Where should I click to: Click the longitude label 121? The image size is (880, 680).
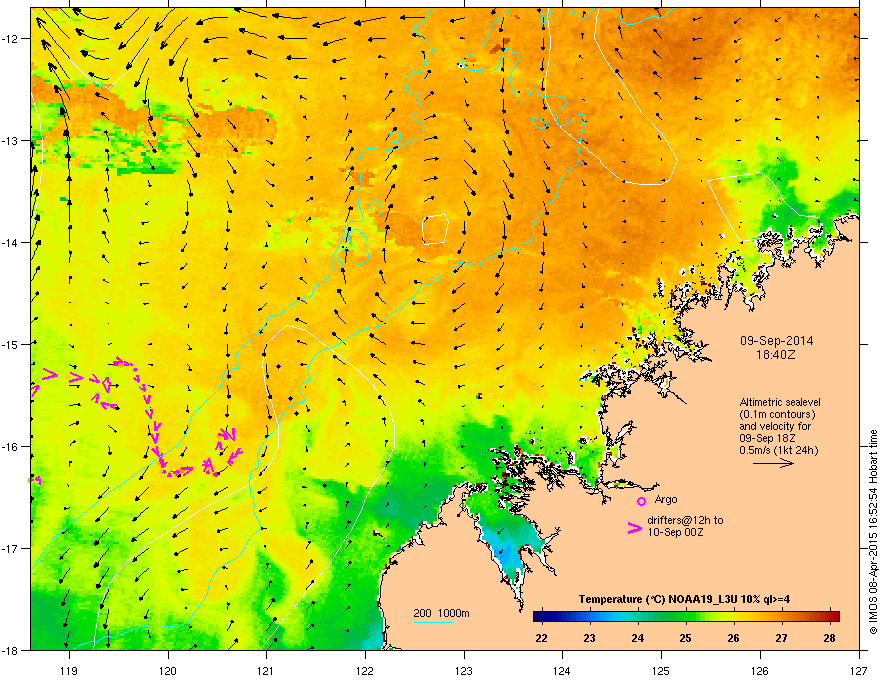pyautogui.click(x=266, y=670)
